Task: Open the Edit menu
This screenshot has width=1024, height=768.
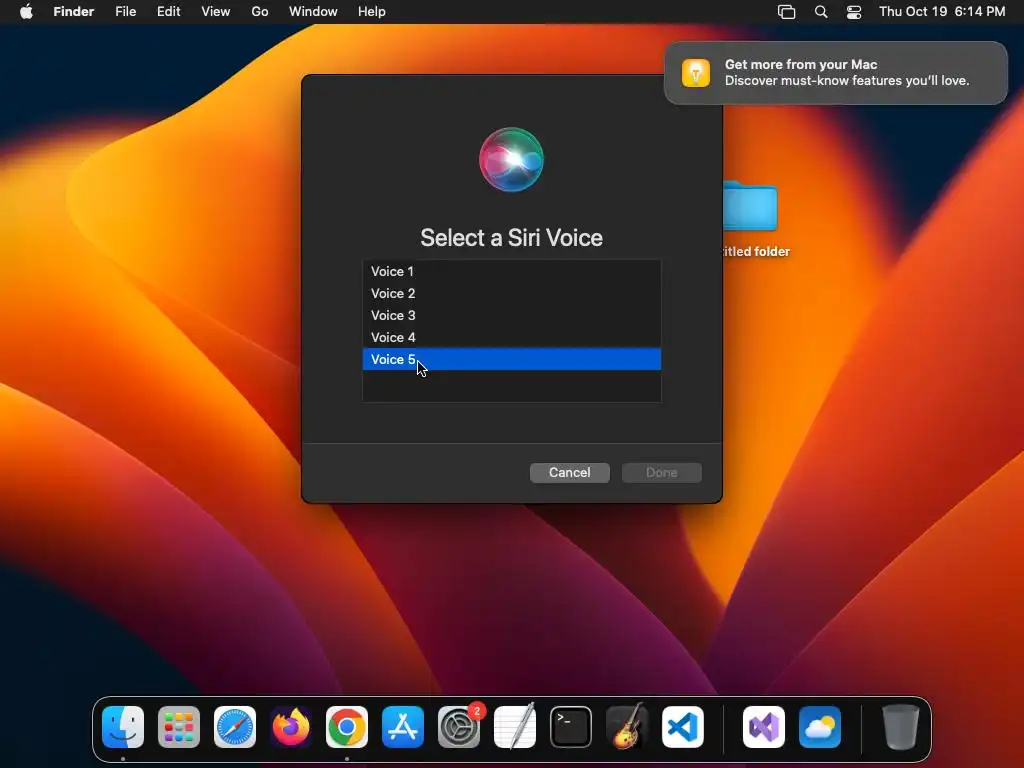Action: [168, 12]
